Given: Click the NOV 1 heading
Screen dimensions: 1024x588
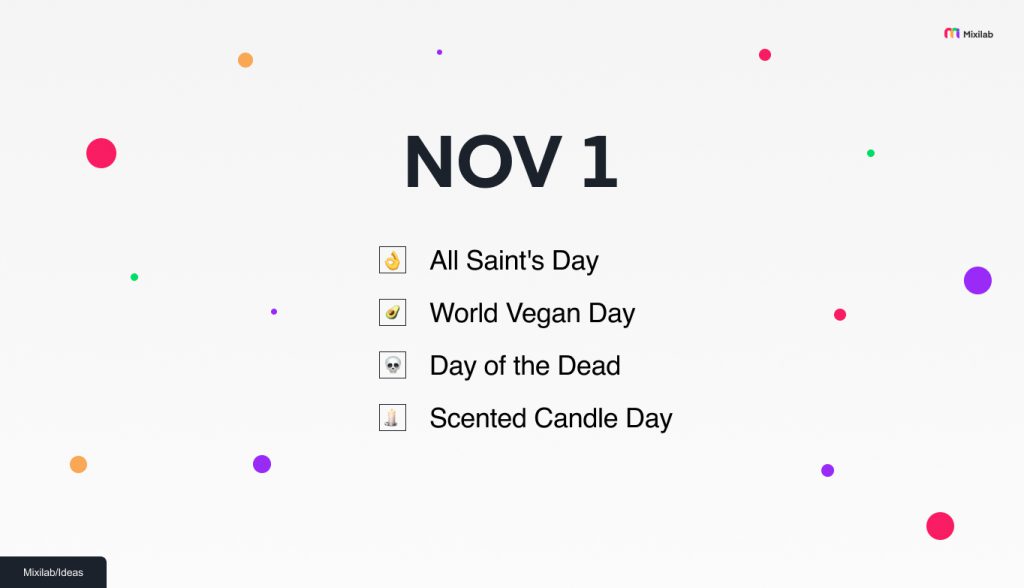Looking at the screenshot, I should [x=511, y=161].
